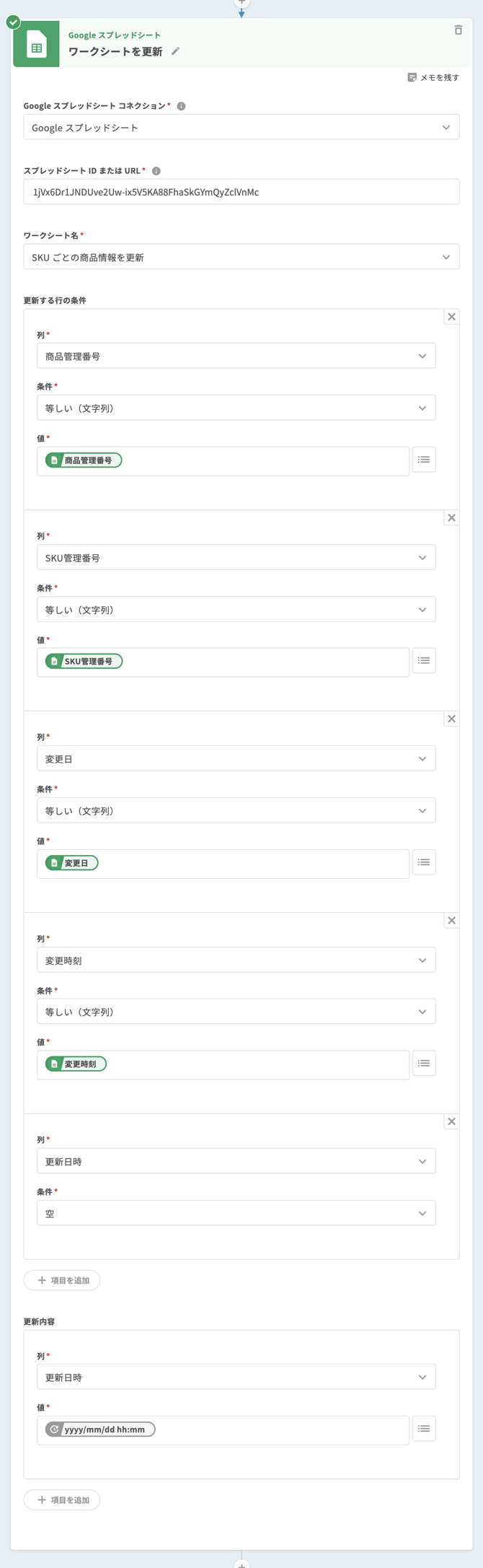The width and height of the screenshot is (483, 1568).
Task: Click info icon beside スプレッドシート ID label
Action: (x=156, y=171)
